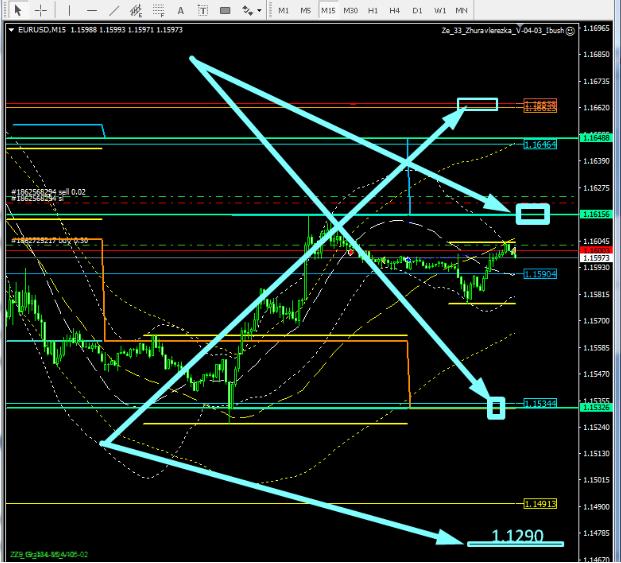The width and height of the screenshot is (621, 563).
Task: Select the Cursor arrow tool
Action: tap(18, 10)
